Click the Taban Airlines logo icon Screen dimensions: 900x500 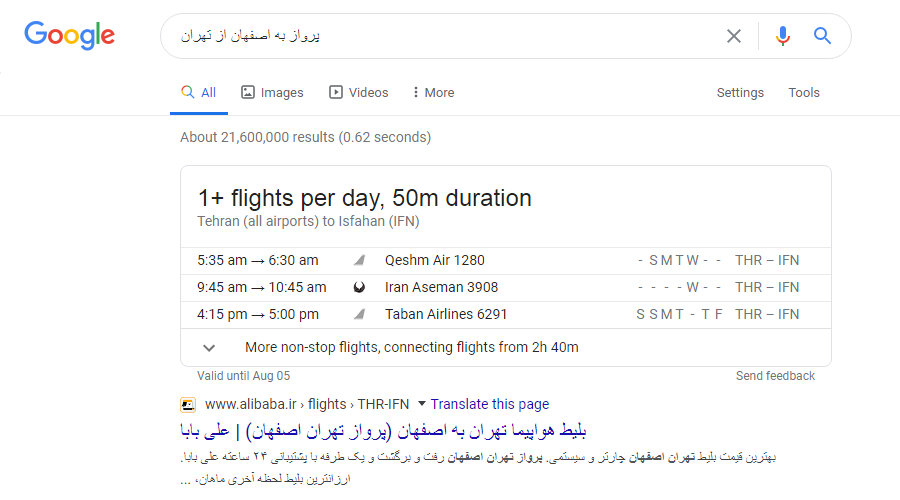(x=359, y=314)
